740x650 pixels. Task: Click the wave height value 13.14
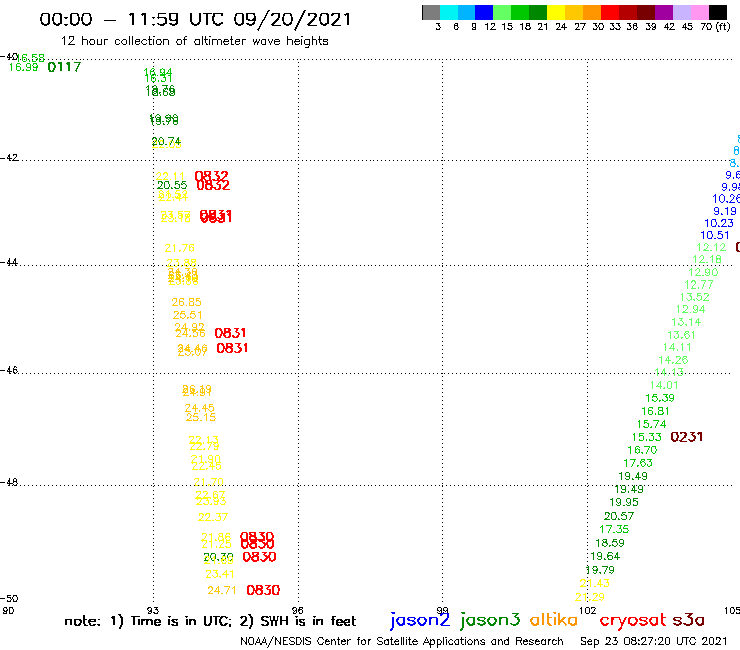coord(686,322)
